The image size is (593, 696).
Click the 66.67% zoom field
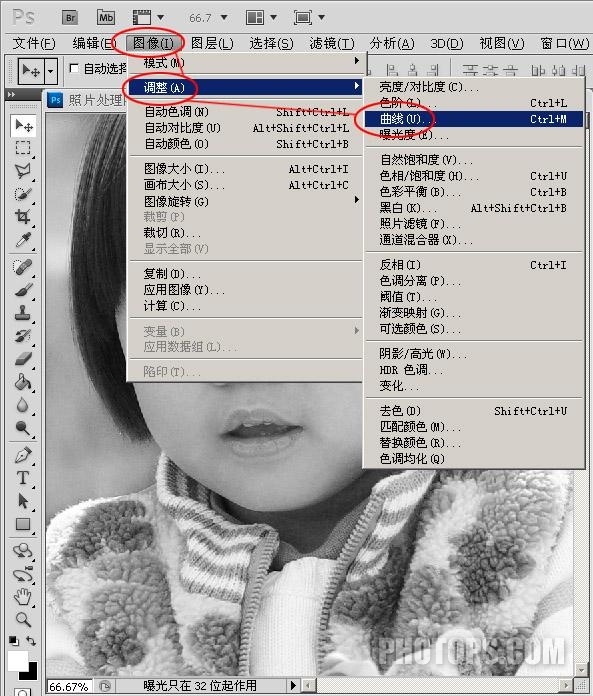click(69, 687)
